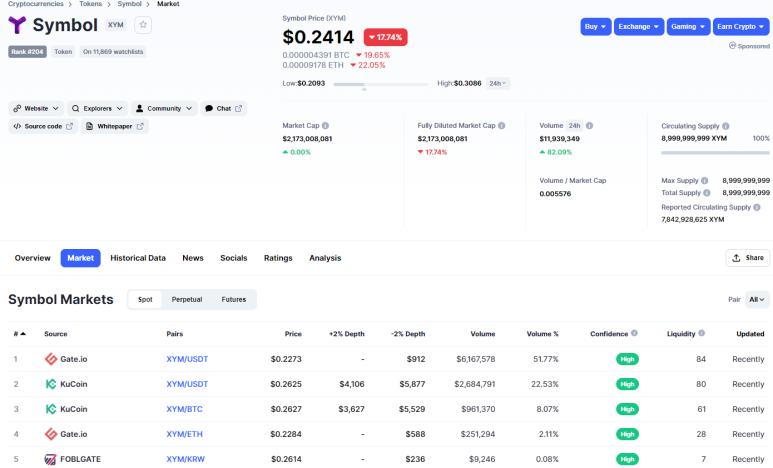Open Website dropdown
The width and height of the screenshot is (773, 468).
tap(36, 108)
